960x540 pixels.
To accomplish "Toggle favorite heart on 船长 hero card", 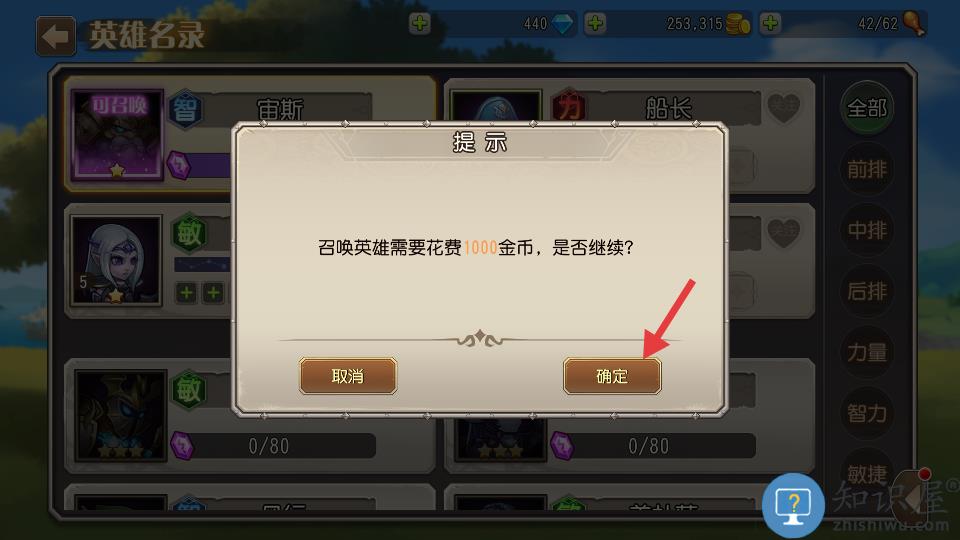I will click(x=784, y=108).
